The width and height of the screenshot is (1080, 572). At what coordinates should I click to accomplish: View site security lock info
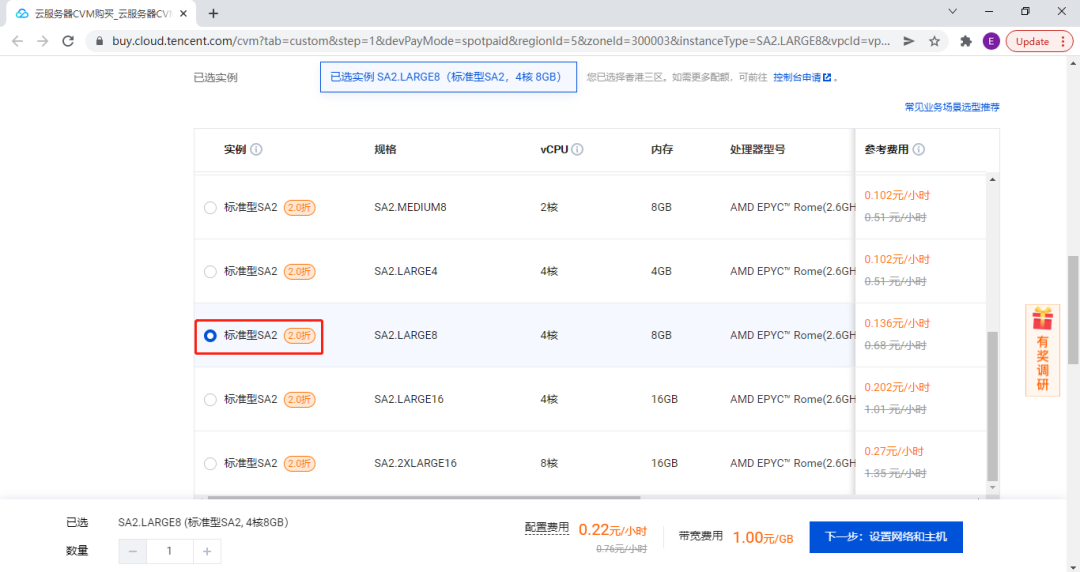(99, 41)
